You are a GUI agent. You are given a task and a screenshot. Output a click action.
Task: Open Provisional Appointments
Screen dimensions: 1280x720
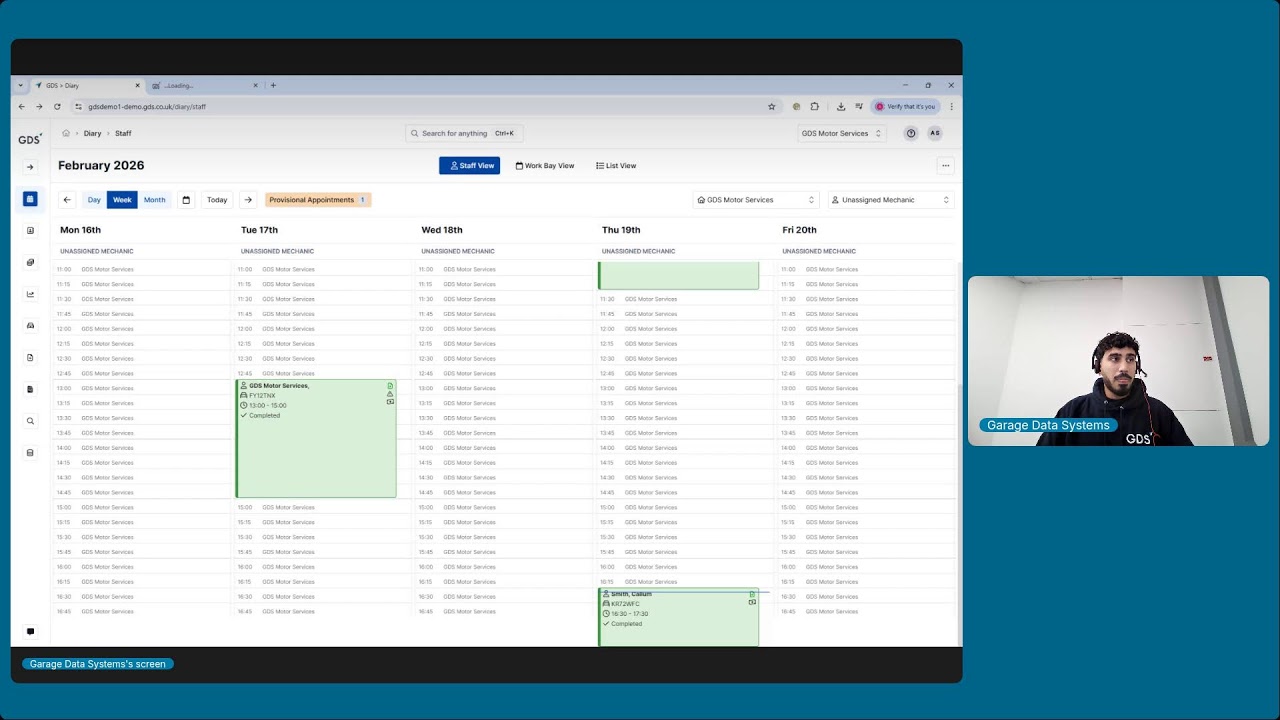point(318,200)
